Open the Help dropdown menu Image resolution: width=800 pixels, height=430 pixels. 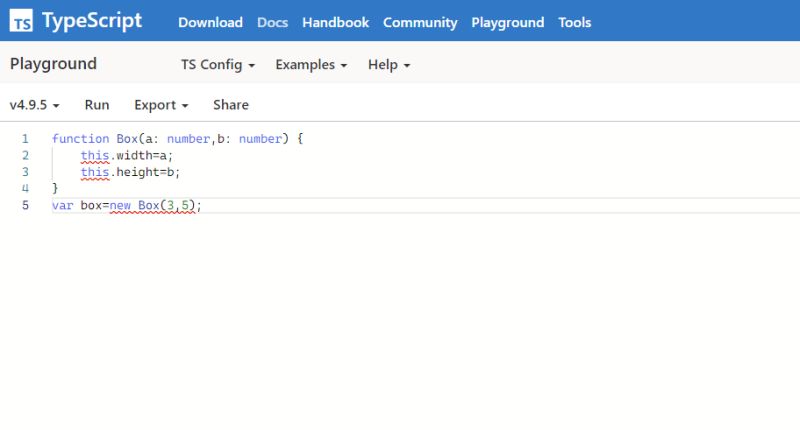click(389, 65)
